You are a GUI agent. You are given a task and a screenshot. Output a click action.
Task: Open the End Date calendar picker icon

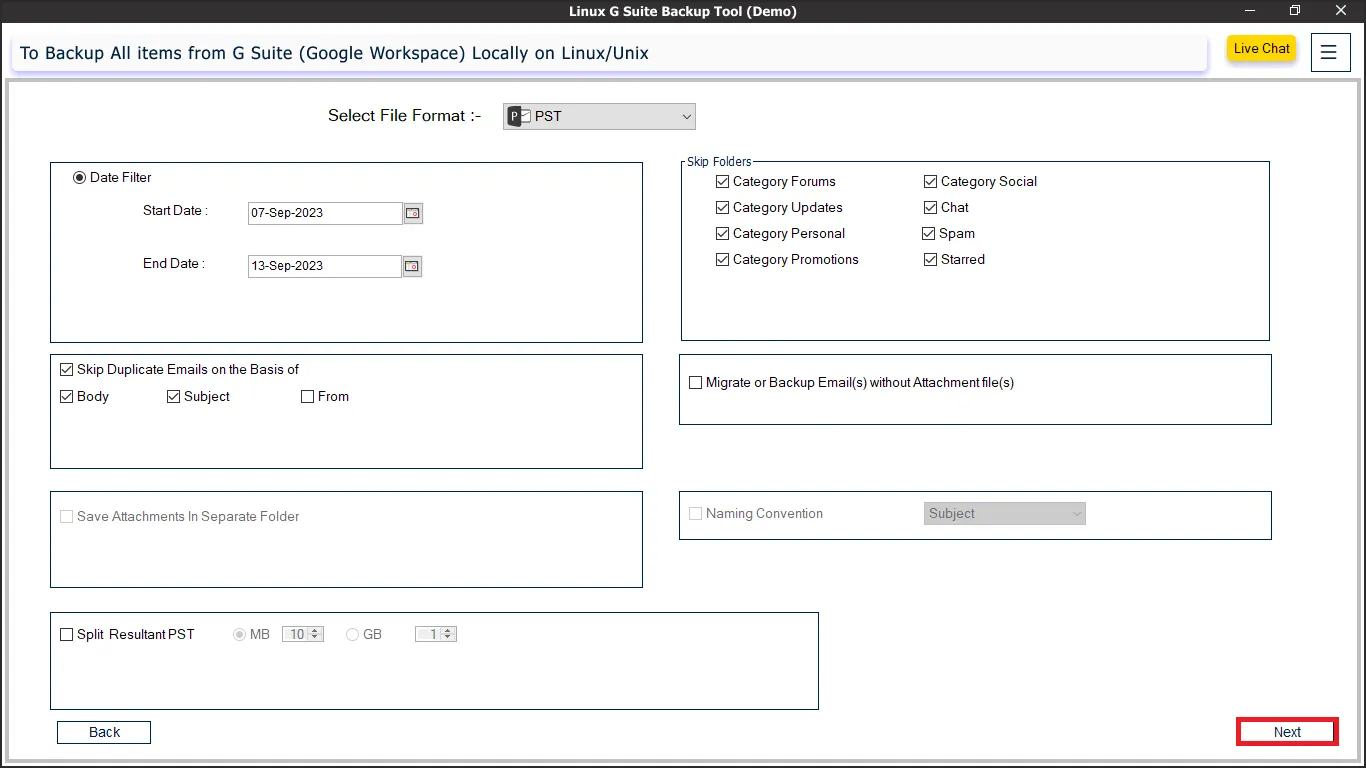pyautogui.click(x=412, y=266)
